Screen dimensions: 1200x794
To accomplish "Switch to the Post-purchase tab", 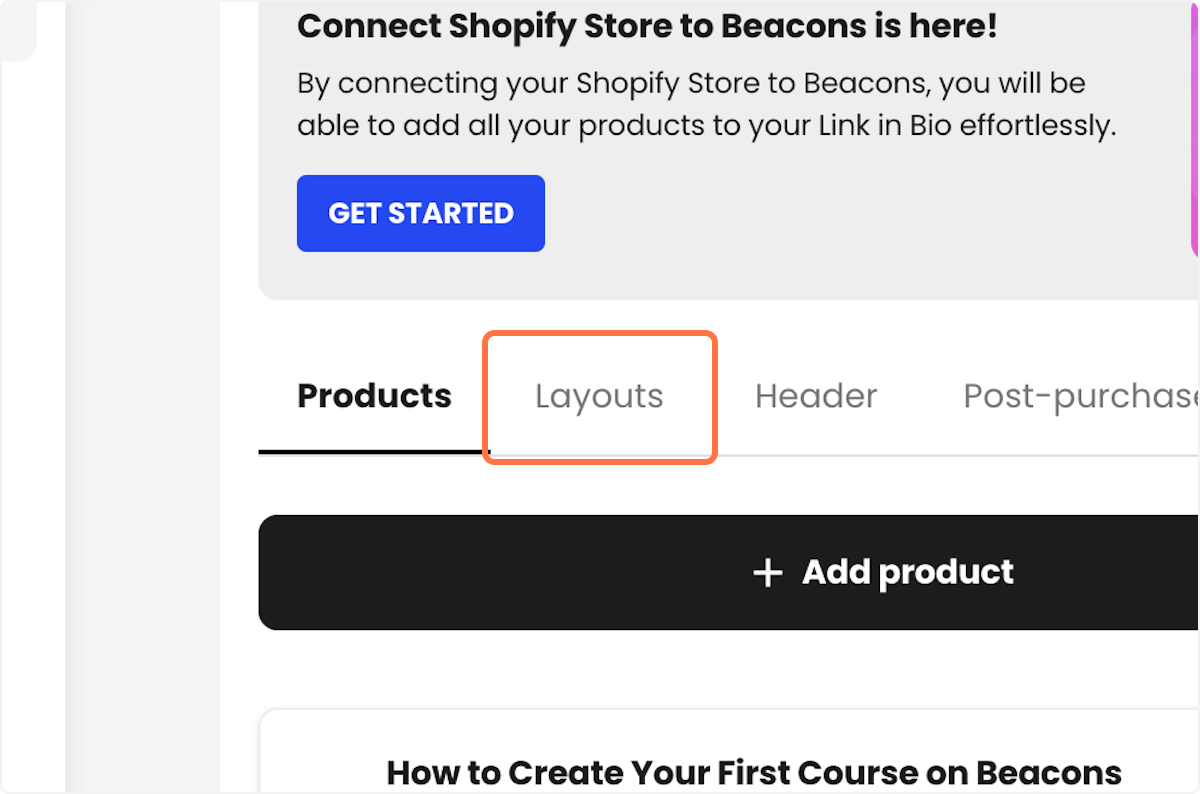I will pos(1080,396).
